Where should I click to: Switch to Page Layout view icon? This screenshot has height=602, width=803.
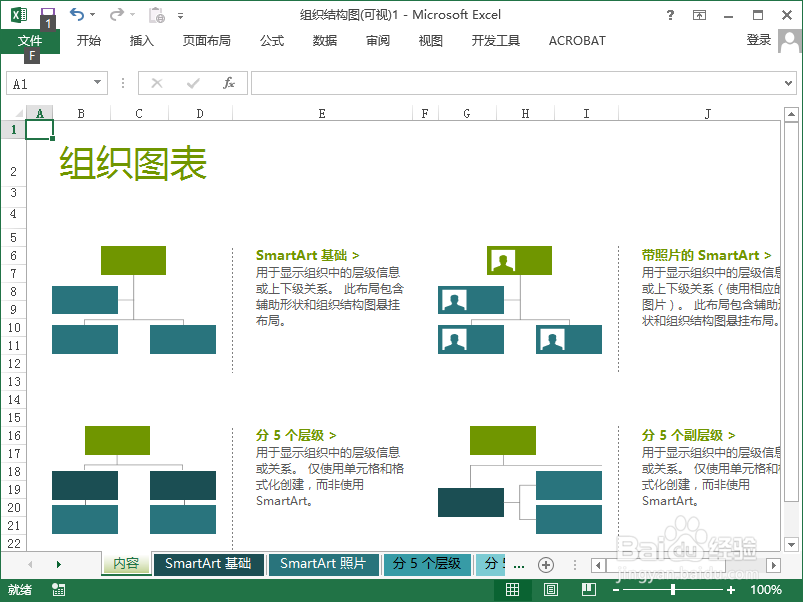551,590
